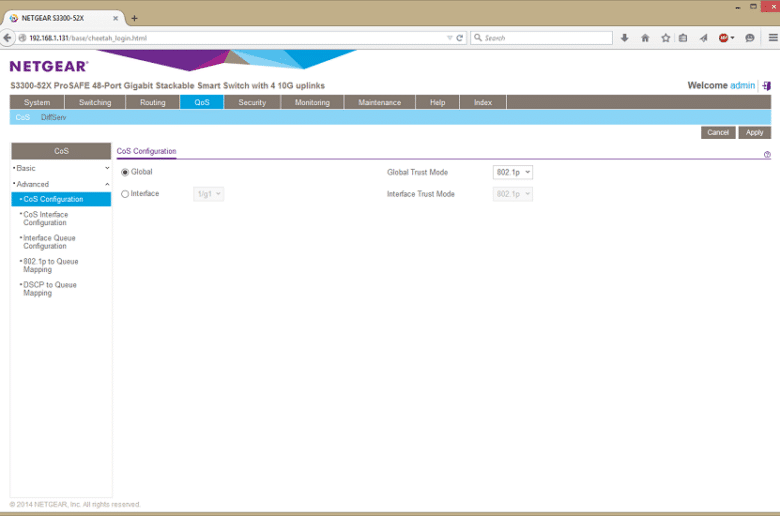Reload the page with the refresh icon
The image size is (780, 516).
coord(460,38)
